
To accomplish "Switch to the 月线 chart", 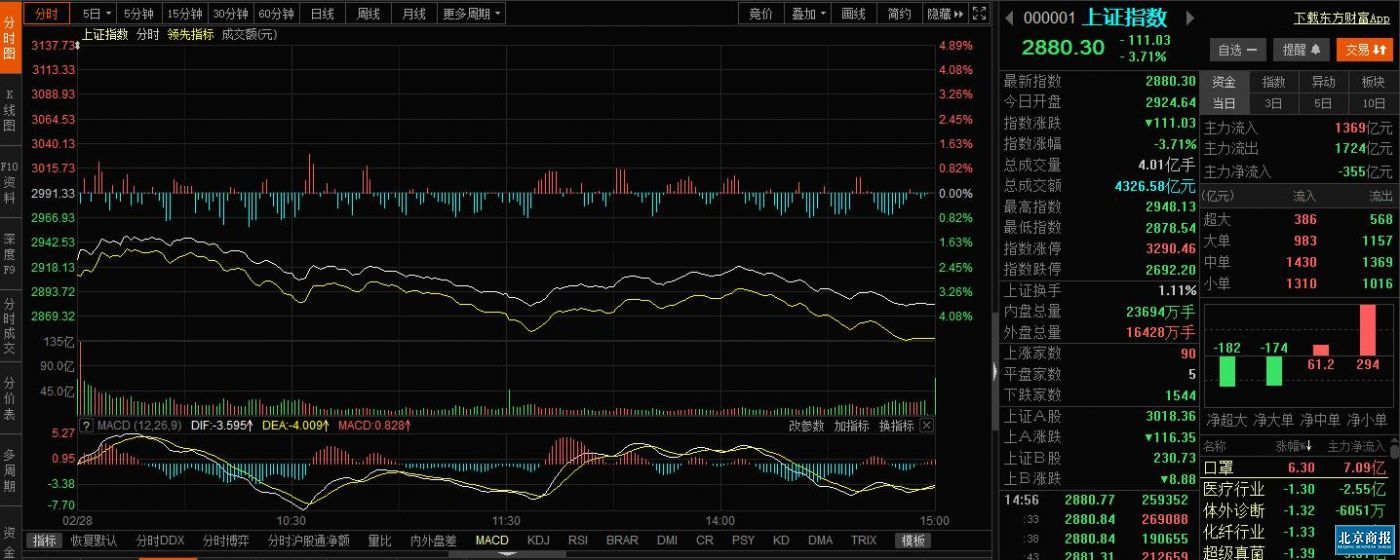I will click(x=413, y=14).
